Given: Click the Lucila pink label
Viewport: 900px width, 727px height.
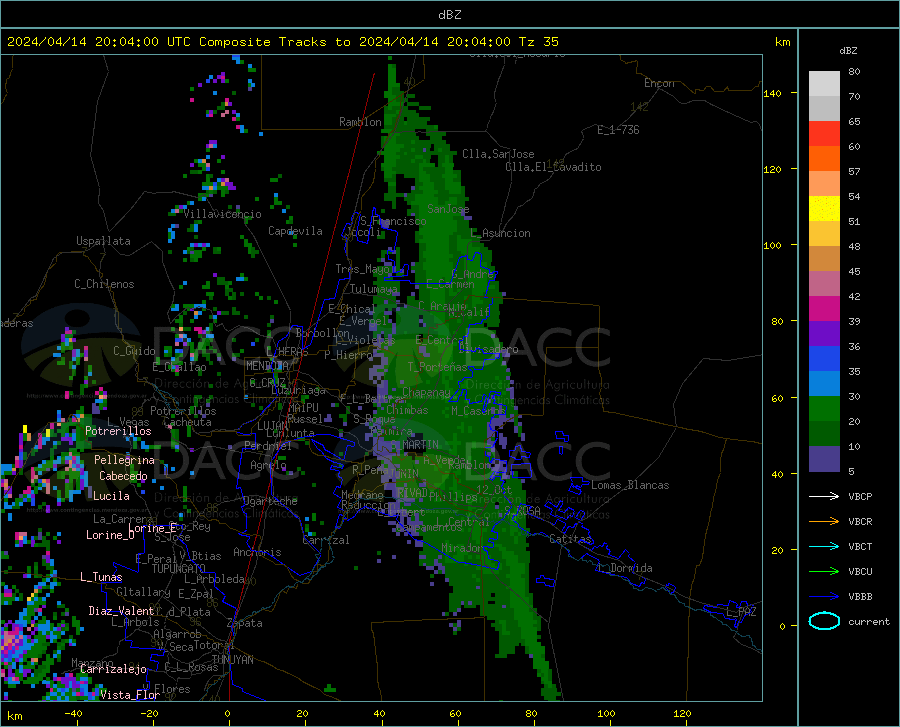Looking at the screenshot, I should coord(111,496).
